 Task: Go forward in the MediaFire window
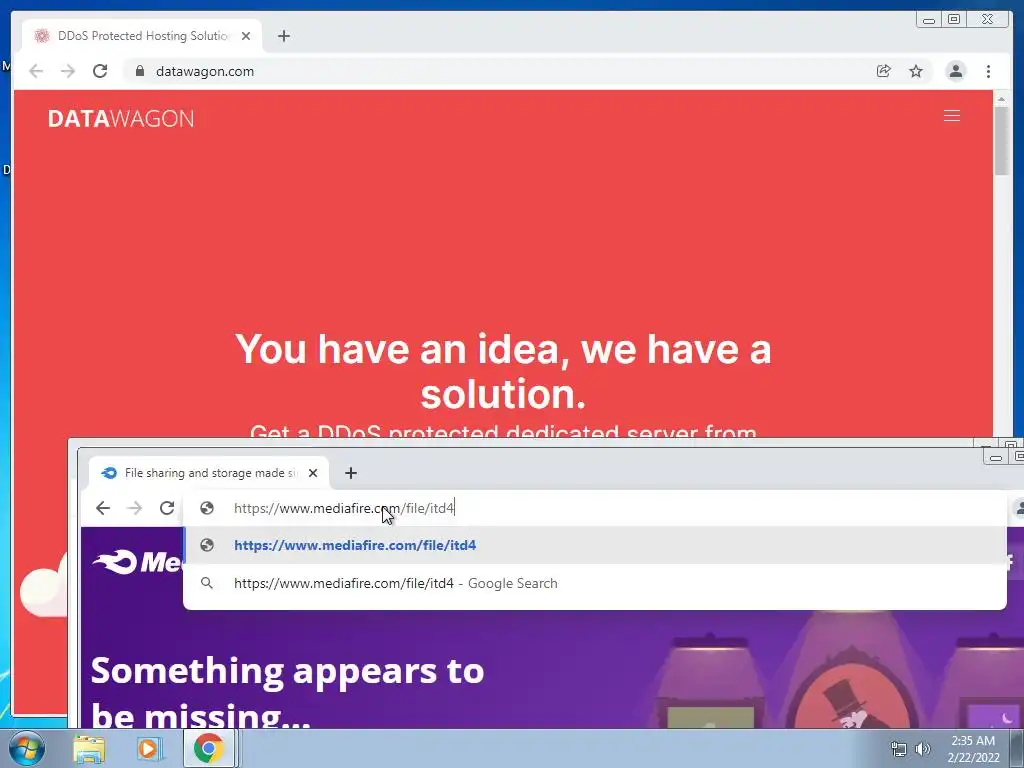tap(135, 507)
